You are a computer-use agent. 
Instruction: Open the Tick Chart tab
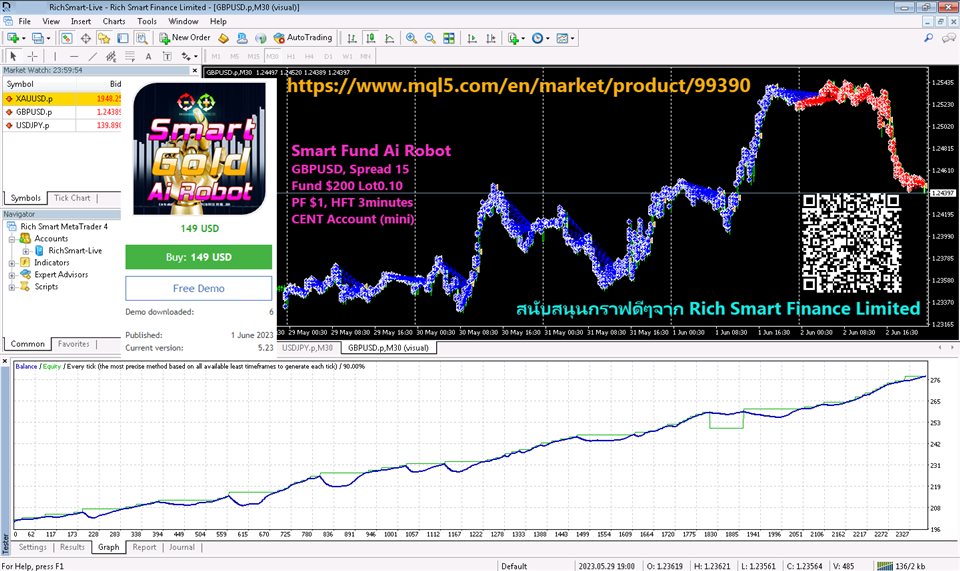pyautogui.click(x=71, y=198)
